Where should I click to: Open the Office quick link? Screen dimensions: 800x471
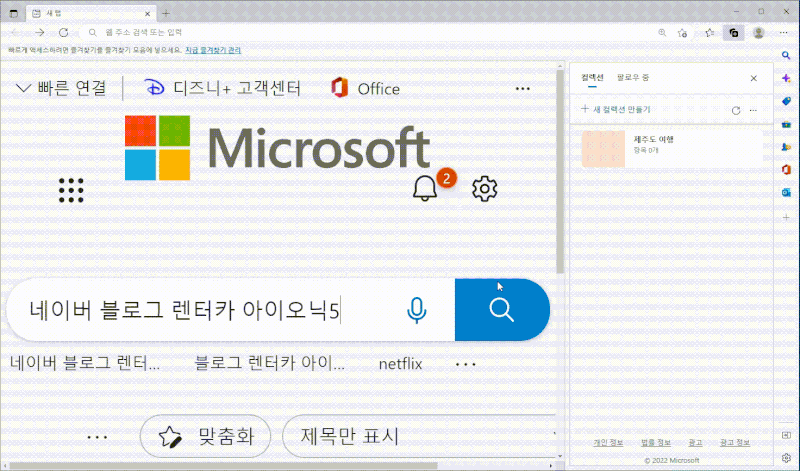pos(365,88)
